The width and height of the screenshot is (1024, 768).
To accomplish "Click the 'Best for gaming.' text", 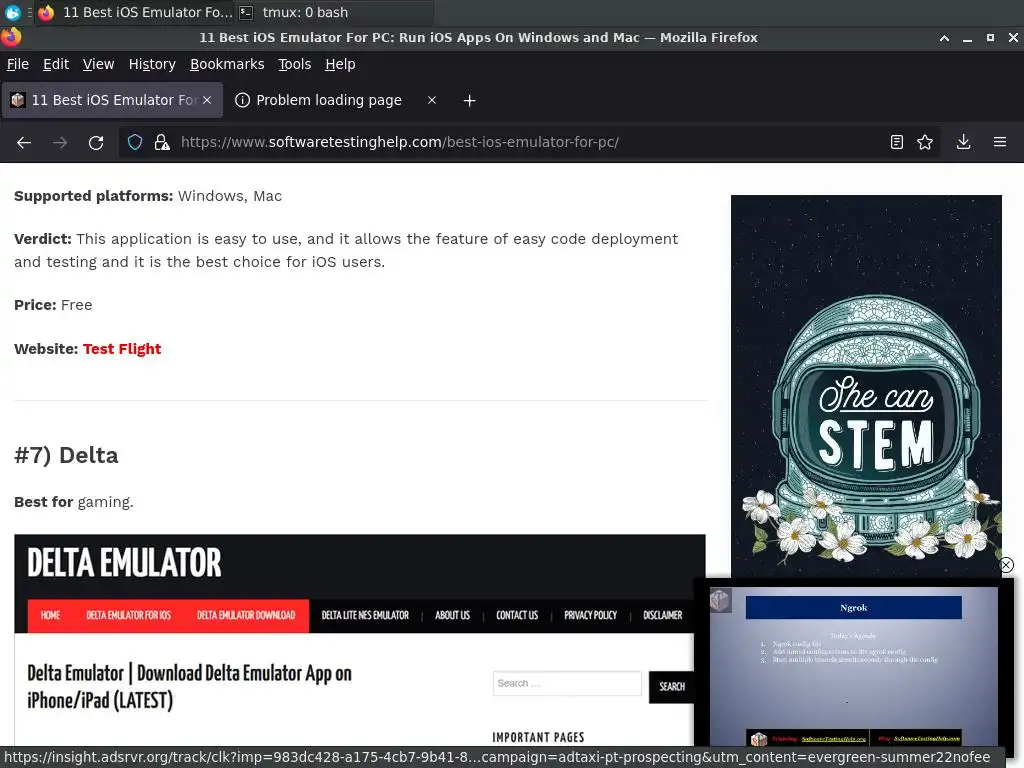I will click(74, 502).
